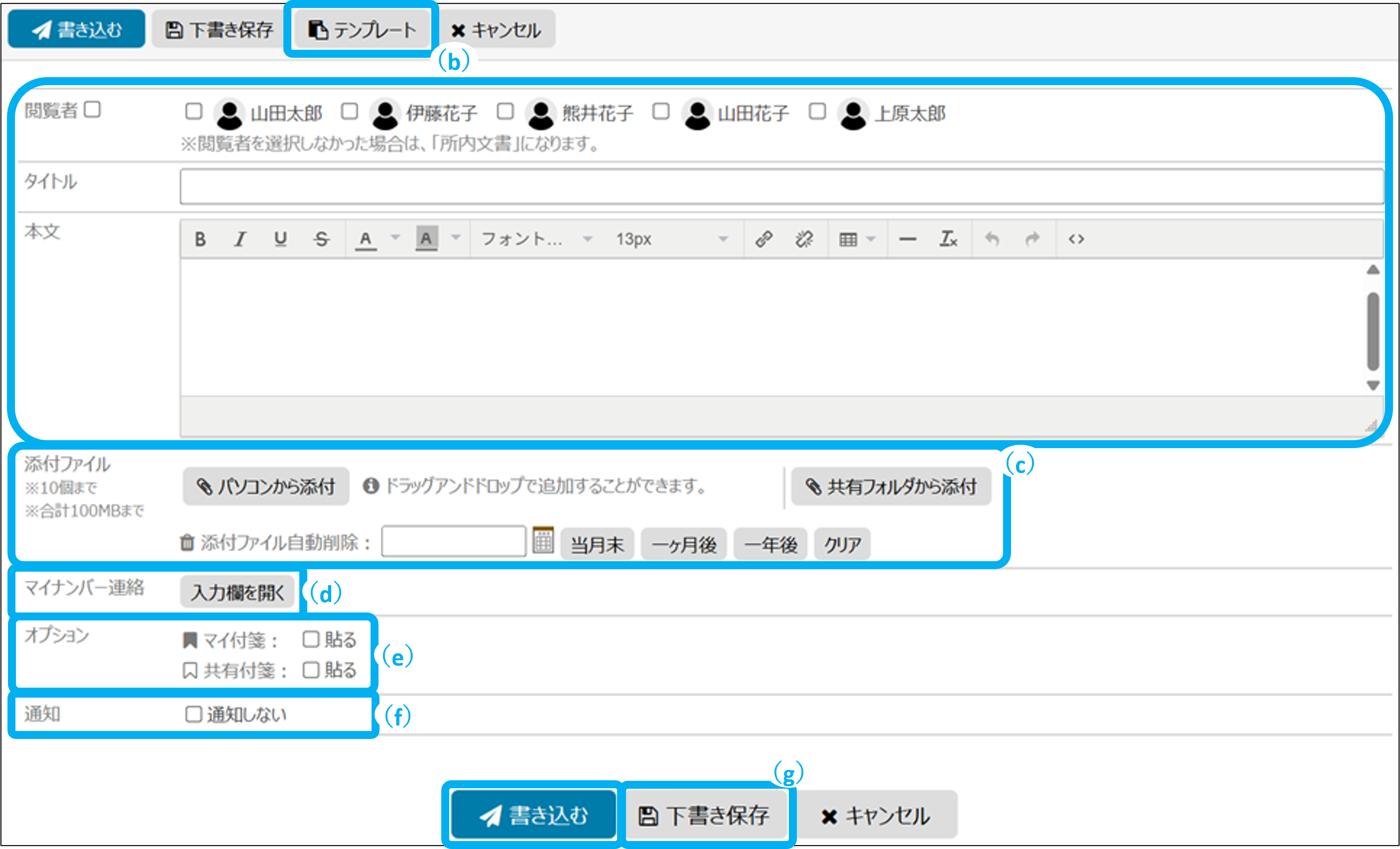The height and width of the screenshot is (849, 1400).
Task: Apply strikethrough formatting
Action: [321, 239]
